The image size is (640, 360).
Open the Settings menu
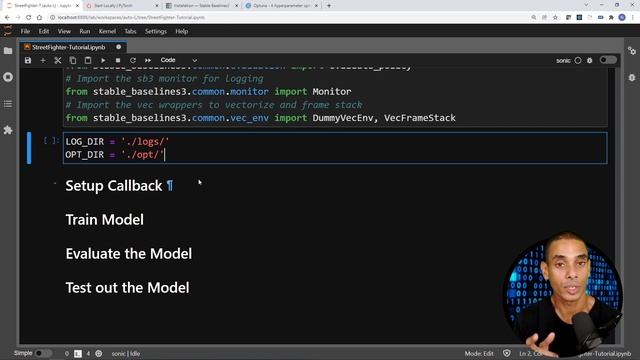click(156, 31)
